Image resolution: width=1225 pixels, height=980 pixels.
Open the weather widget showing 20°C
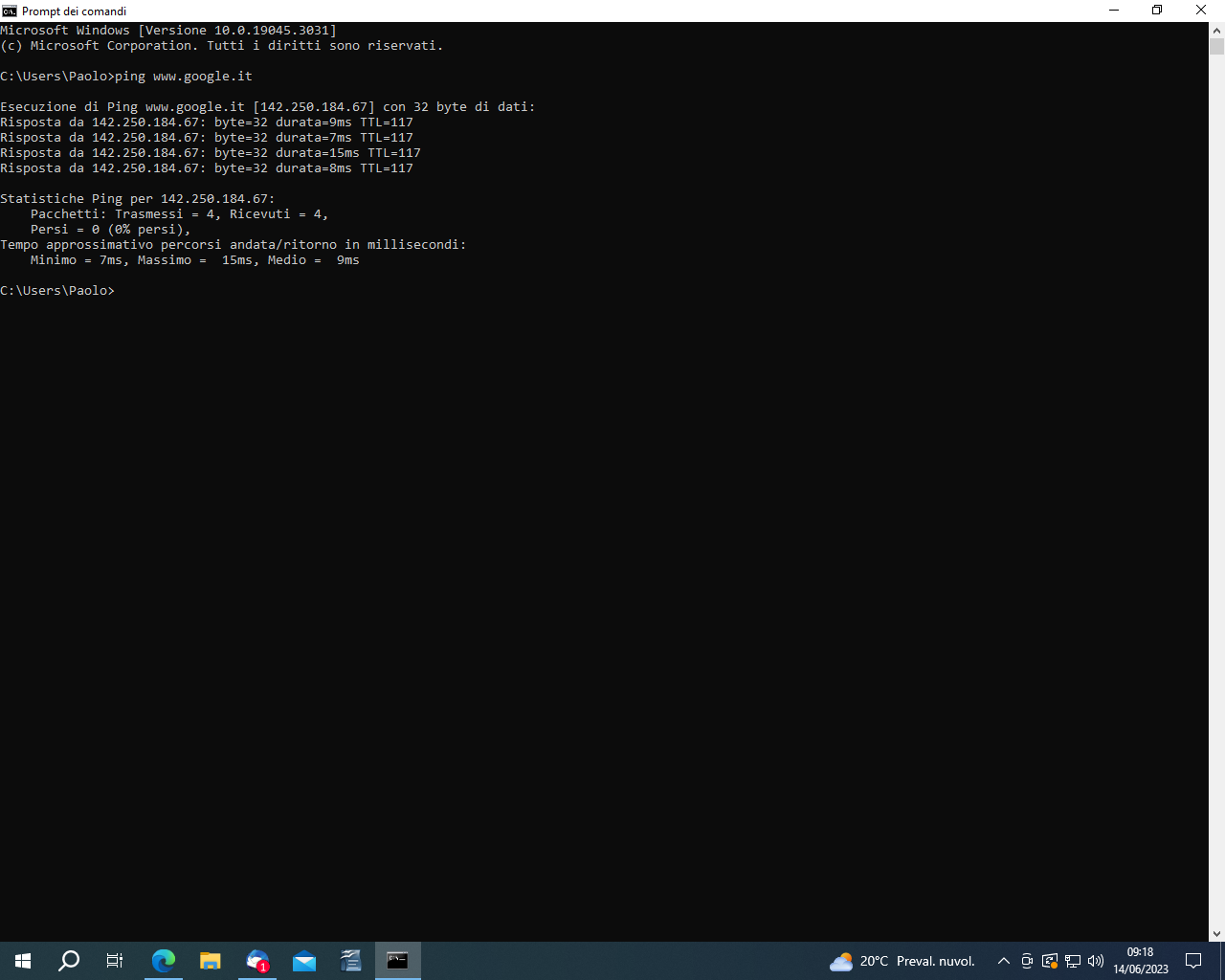902,961
